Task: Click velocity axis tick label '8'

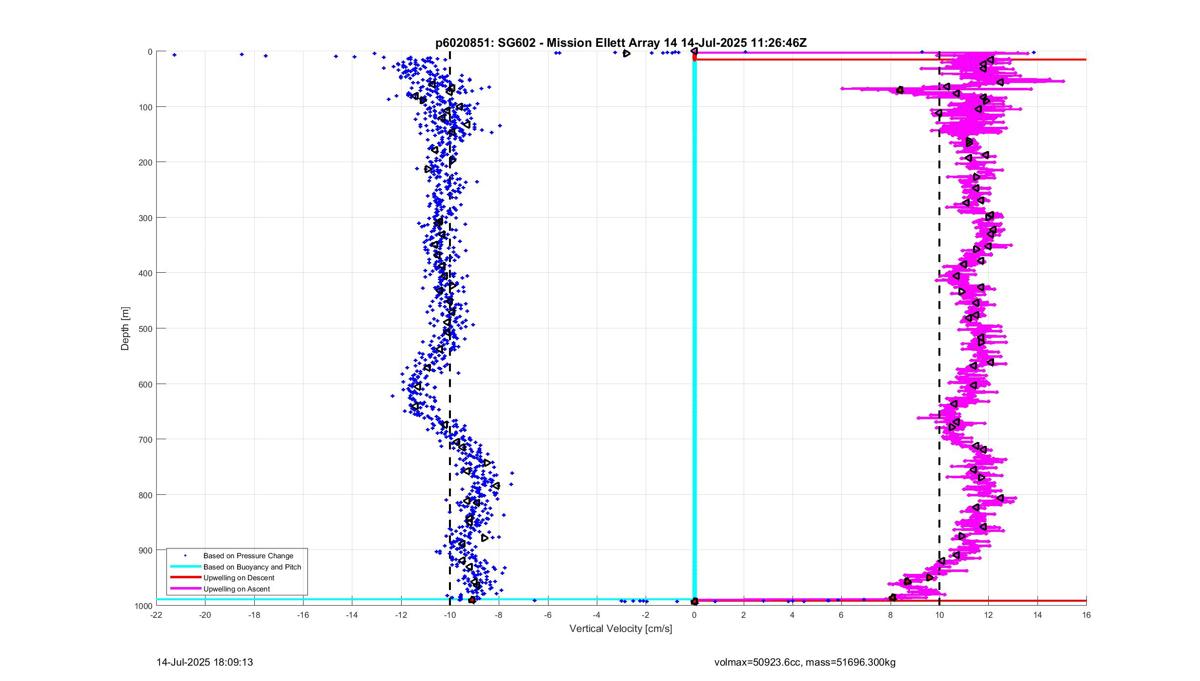Action: click(890, 614)
